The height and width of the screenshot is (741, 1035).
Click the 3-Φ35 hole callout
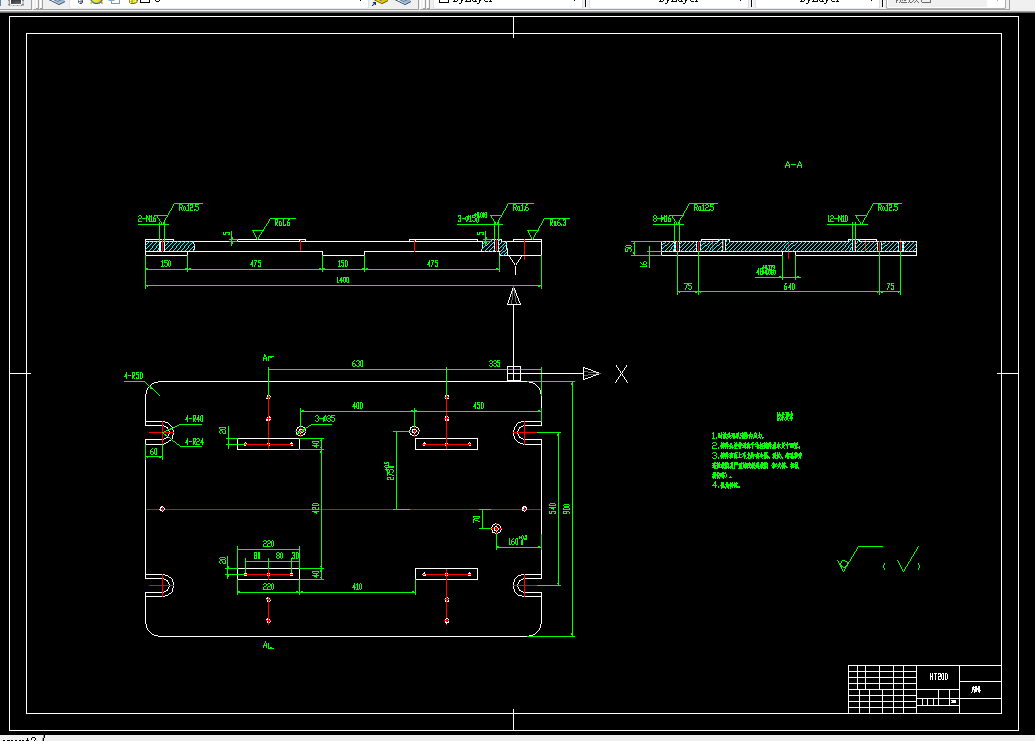pyautogui.click(x=325, y=418)
